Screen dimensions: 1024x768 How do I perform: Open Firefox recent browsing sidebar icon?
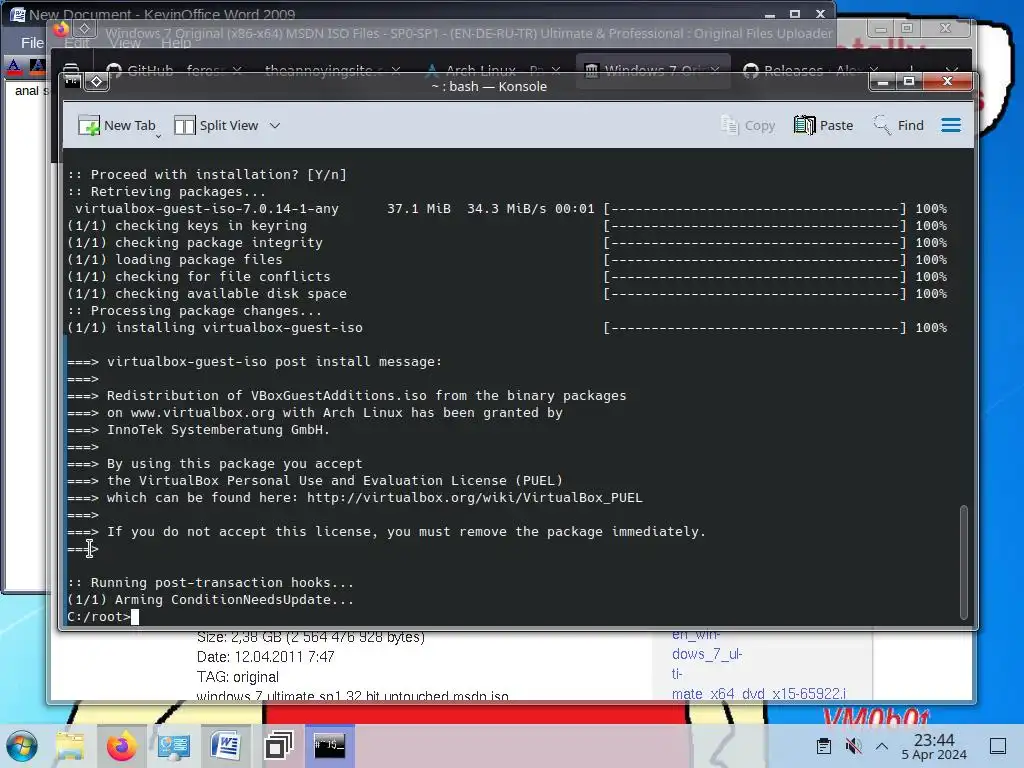coord(71,70)
